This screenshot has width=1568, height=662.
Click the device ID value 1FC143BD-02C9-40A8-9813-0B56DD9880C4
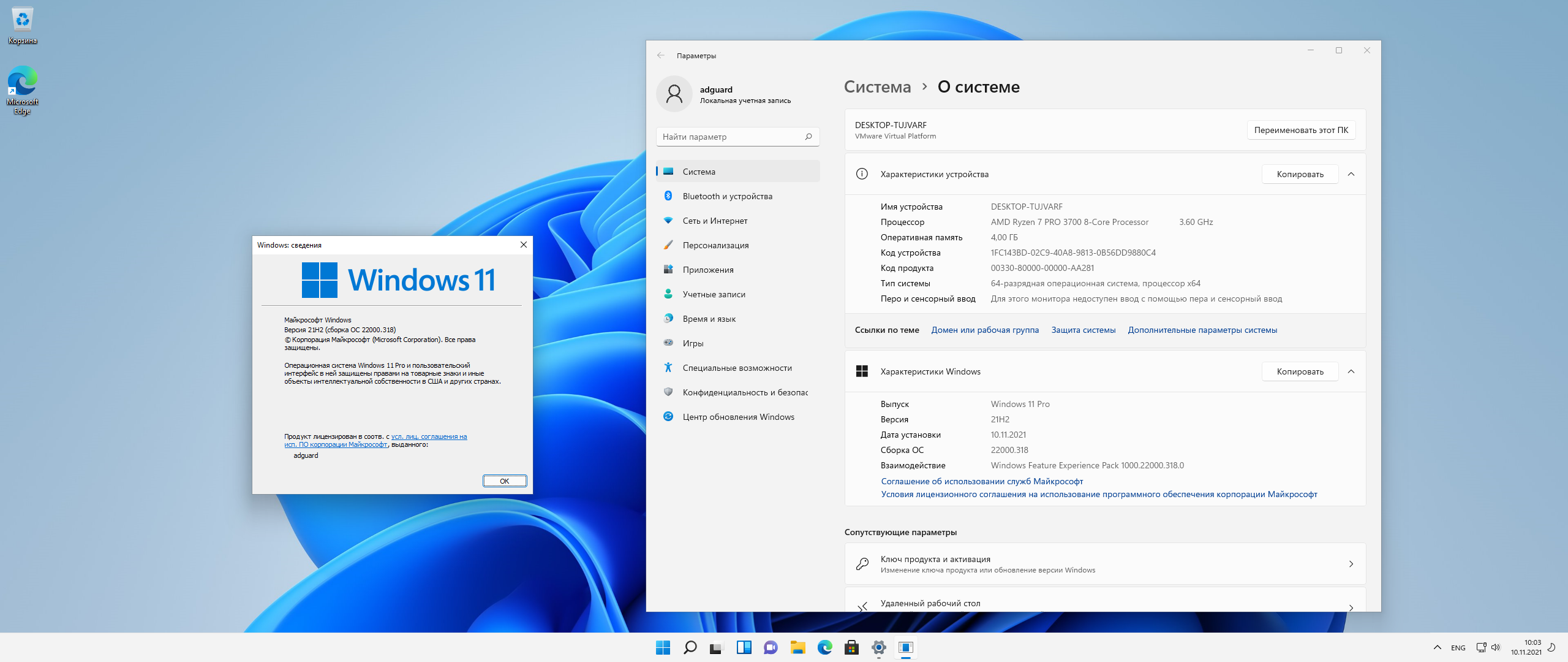(x=1073, y=253)
